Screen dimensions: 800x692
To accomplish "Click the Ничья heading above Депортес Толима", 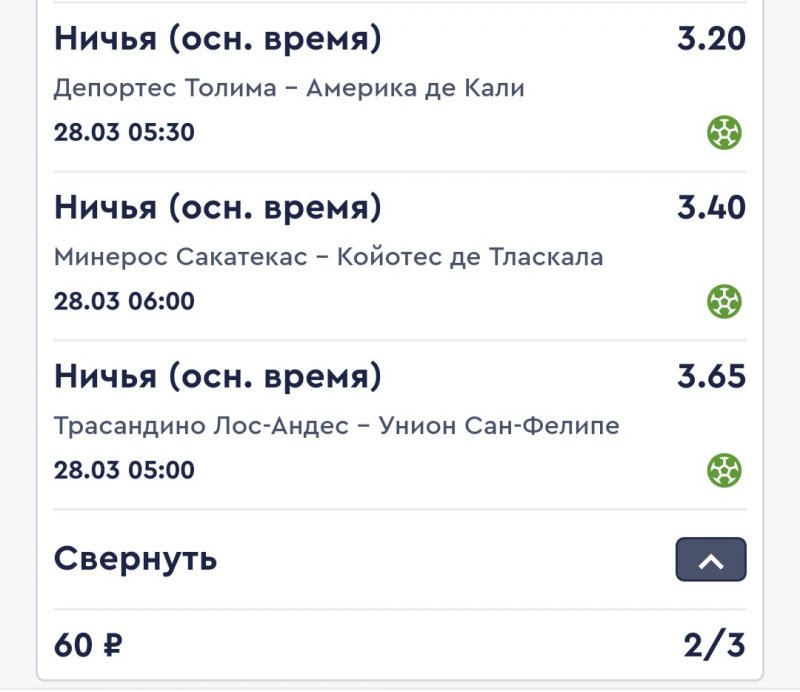I will coord(217,40).
